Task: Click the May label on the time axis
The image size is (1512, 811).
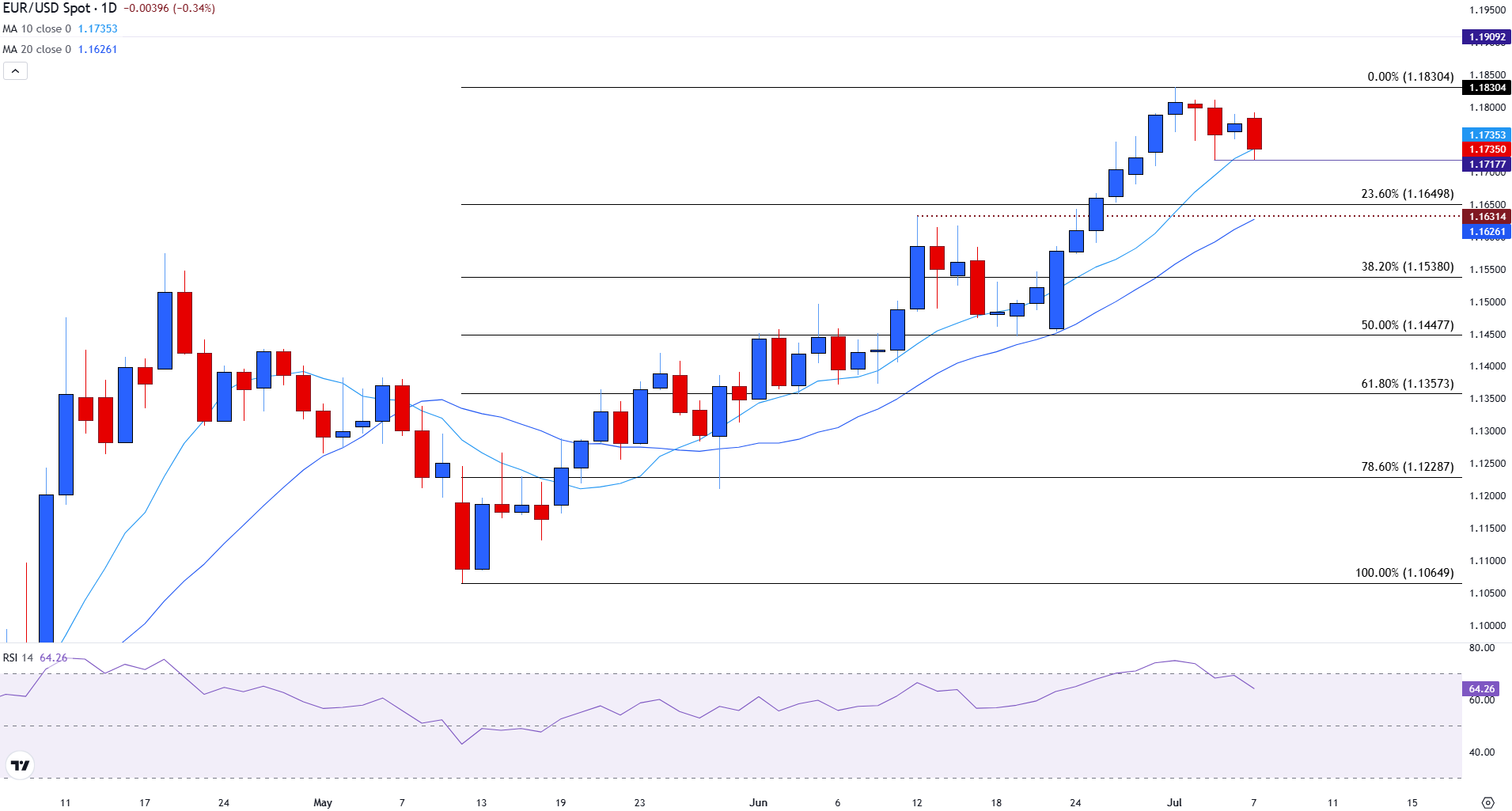Action: tap(323, 802)
